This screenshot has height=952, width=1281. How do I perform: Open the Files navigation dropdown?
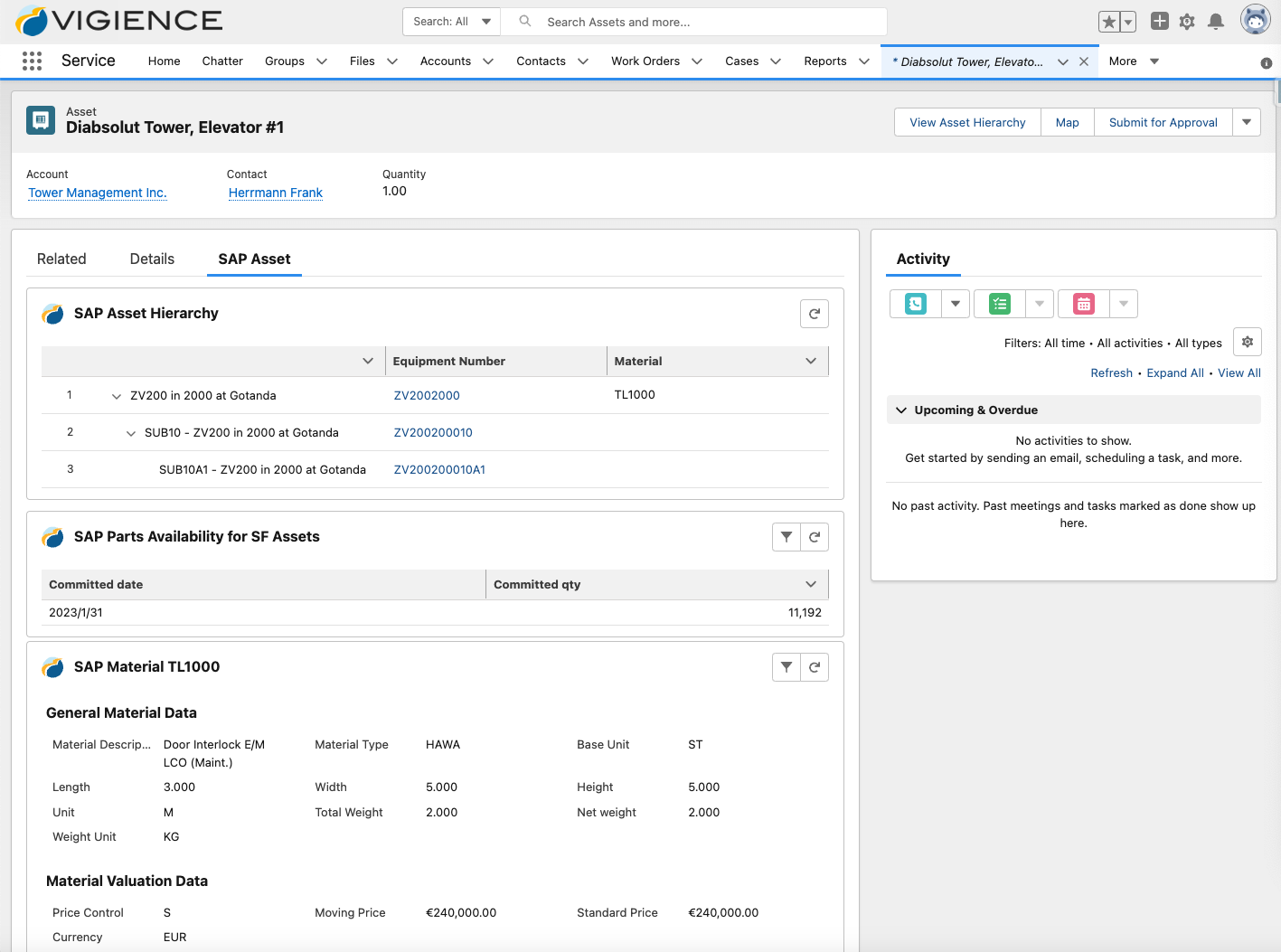click(x=392, y=61)
